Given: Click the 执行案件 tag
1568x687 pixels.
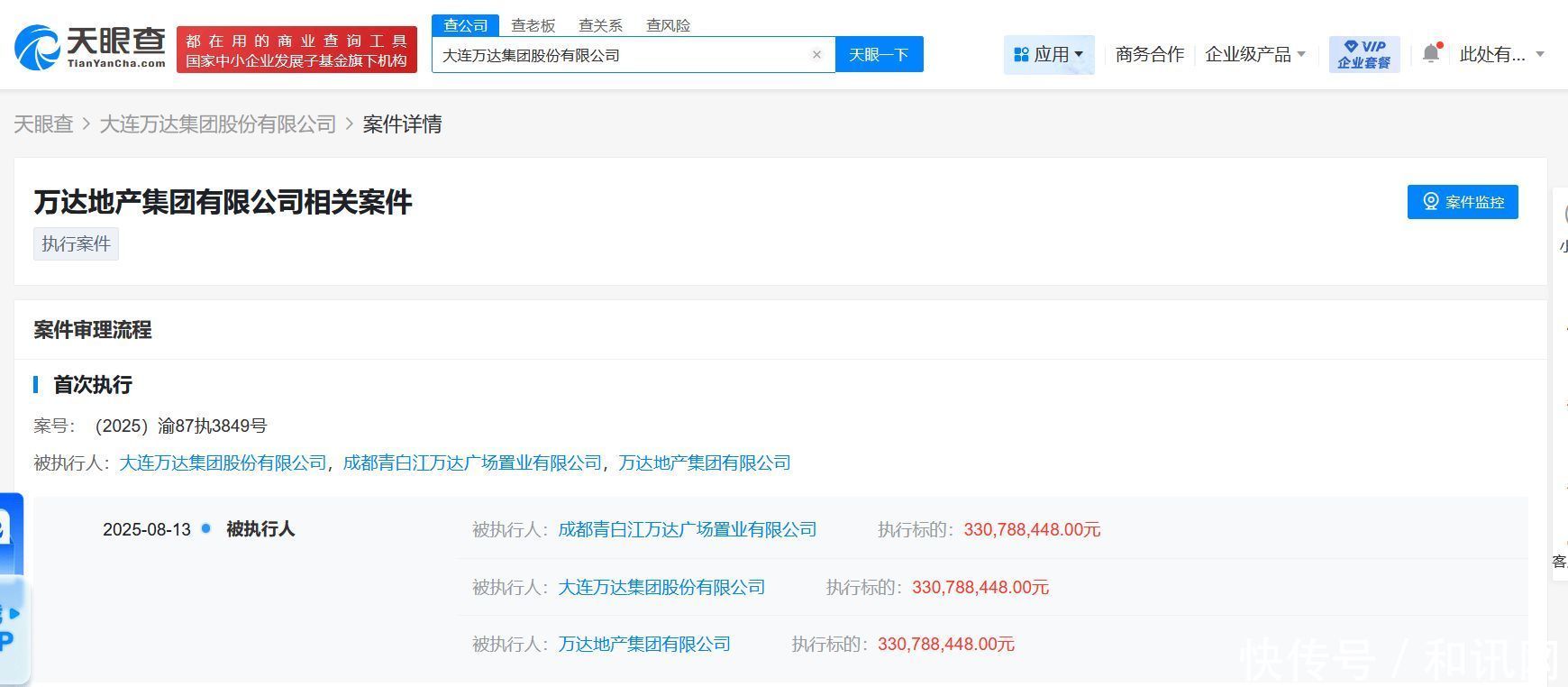Looking at the screenshot, I should coord(76,244).
